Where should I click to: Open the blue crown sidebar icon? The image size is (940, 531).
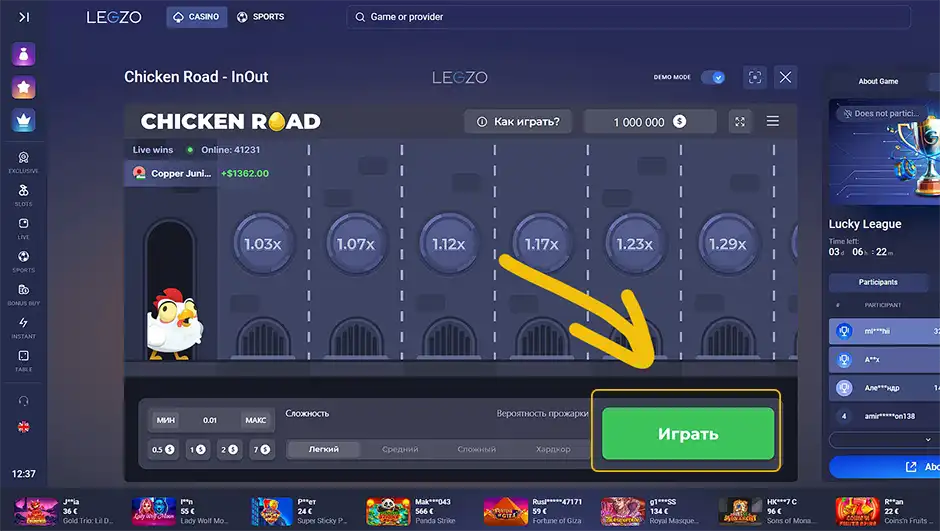pyautogui.click(x=23, y=120)
